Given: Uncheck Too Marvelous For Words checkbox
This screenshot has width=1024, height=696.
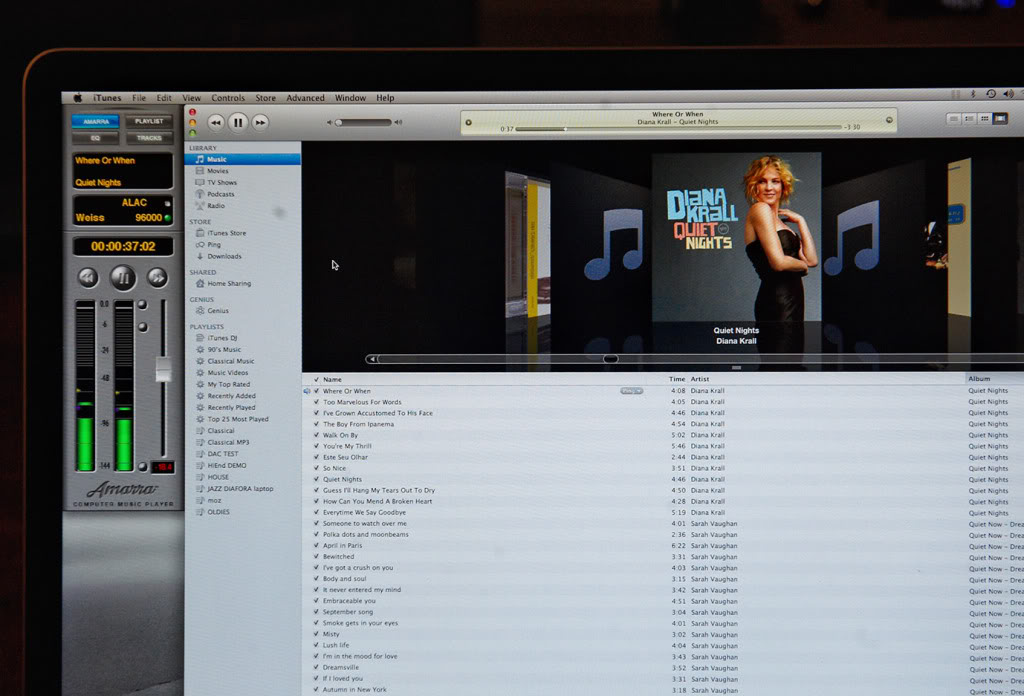Looking at the screenshot, I should pos(317,402).
